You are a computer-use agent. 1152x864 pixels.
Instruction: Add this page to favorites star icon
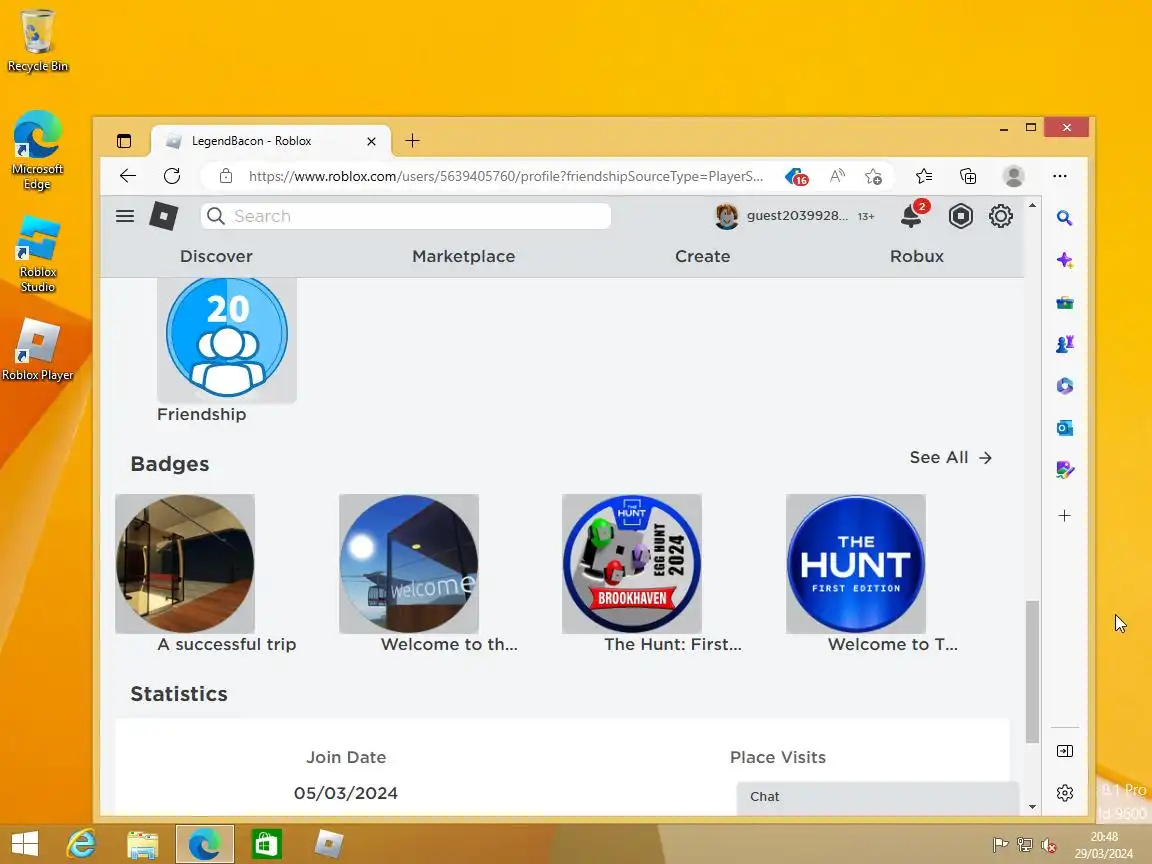[874, 176]
